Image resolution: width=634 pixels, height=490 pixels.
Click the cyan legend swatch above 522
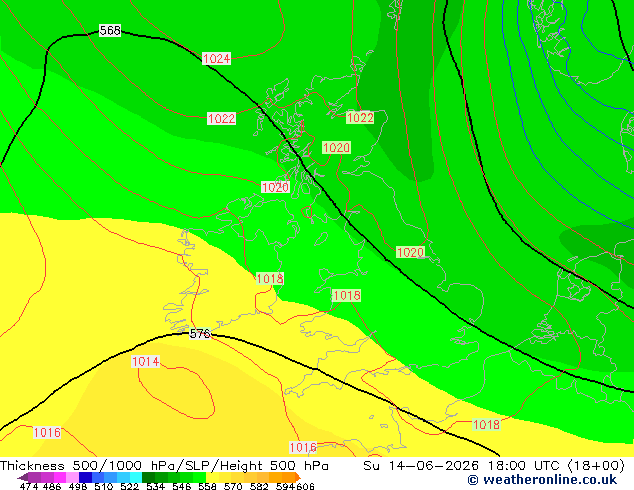click(x=136, y=477)
